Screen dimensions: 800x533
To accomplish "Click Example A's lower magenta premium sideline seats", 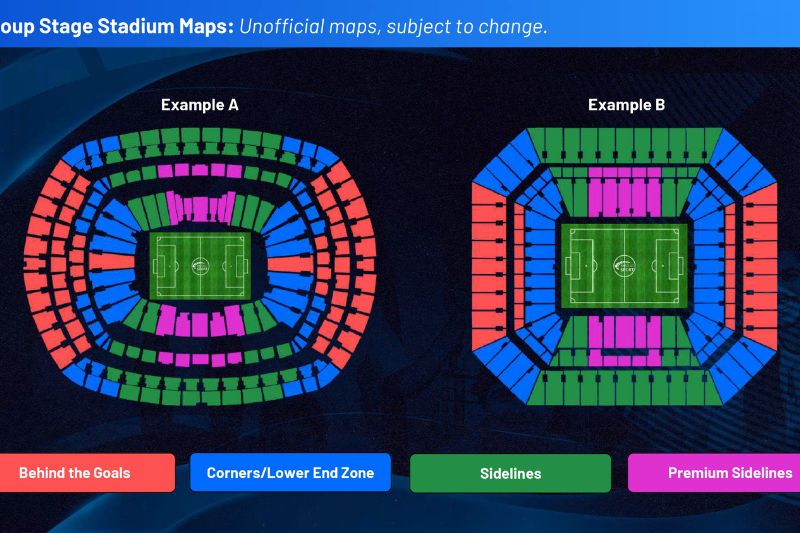I will tap(200, 320).
